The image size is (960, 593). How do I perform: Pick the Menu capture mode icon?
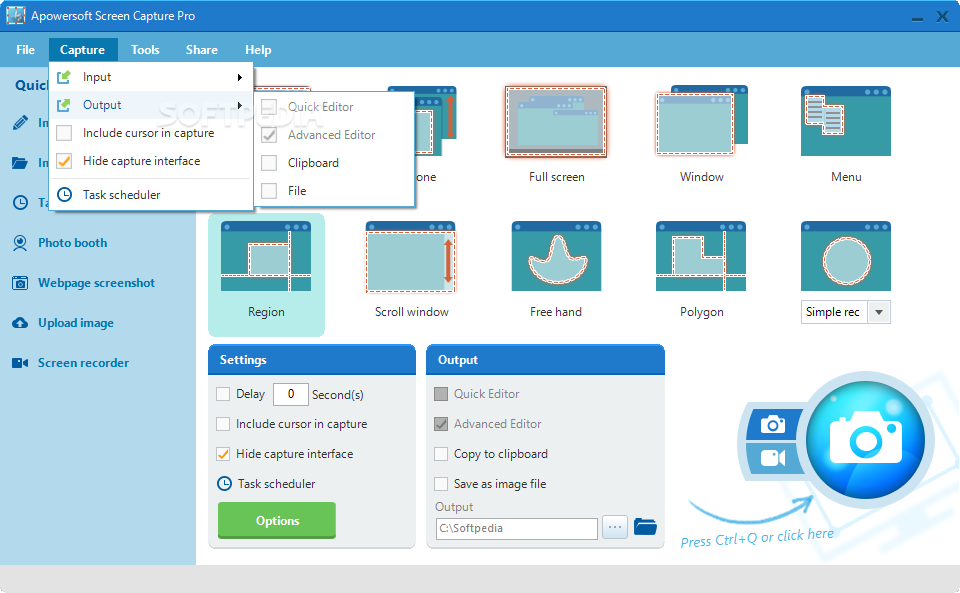pos(846,121)
